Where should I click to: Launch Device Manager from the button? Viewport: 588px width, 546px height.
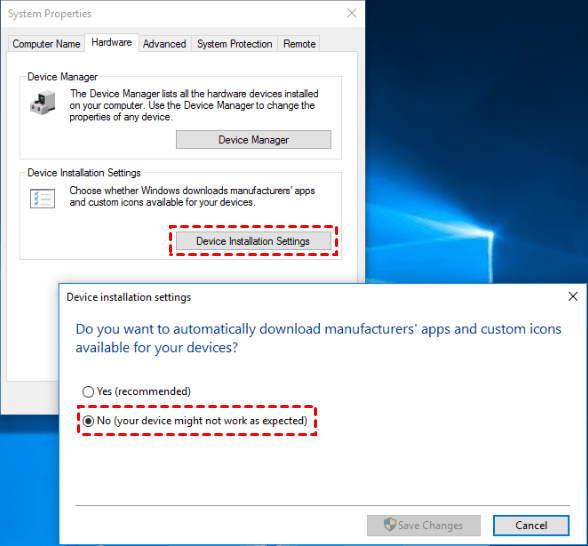click(x=254, y=140)
